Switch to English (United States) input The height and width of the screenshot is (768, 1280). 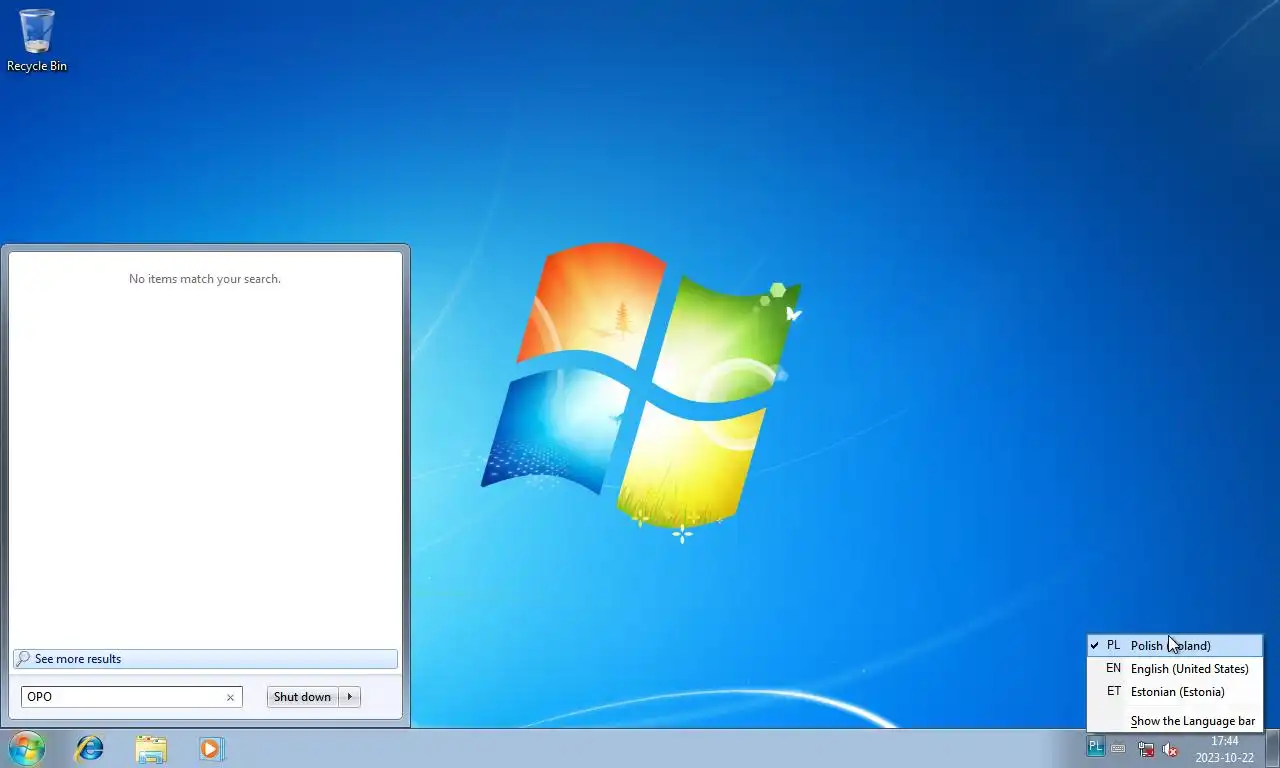1175,668
